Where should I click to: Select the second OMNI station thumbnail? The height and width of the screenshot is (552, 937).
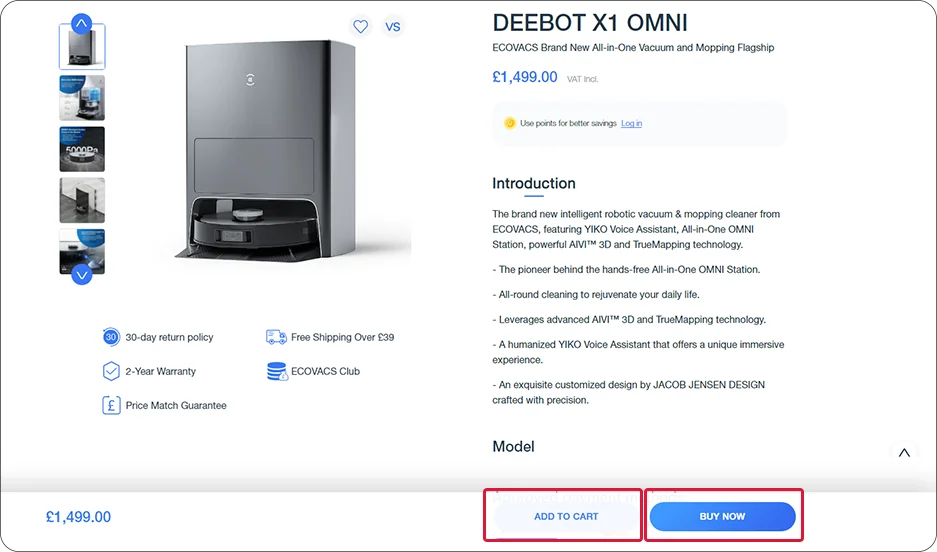82,98
